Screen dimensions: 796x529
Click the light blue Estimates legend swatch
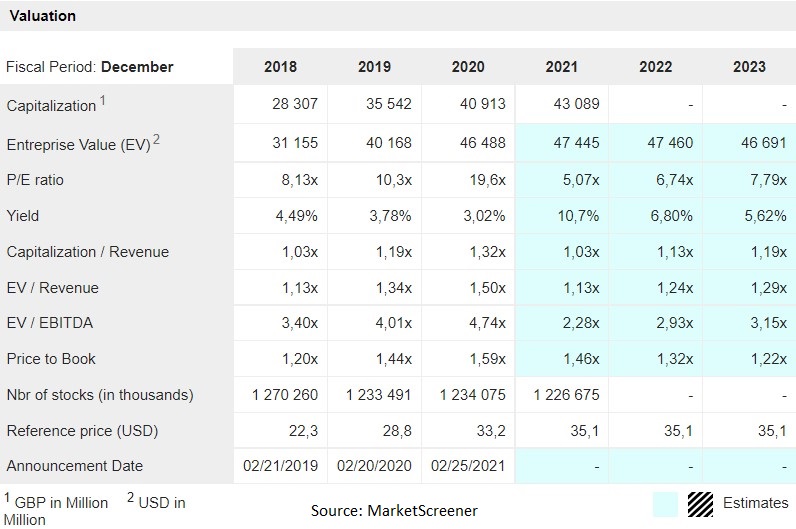[665, 504]
